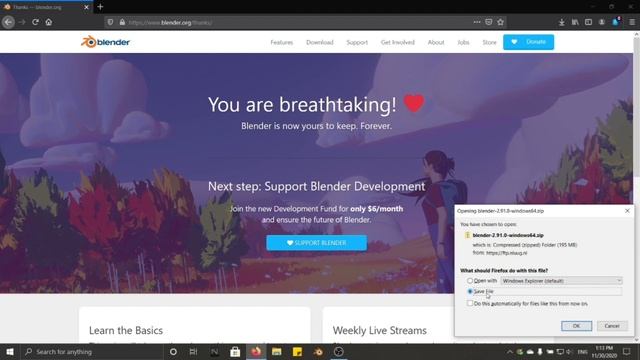This screenshot has height=360, width=640.
Task: Click the address bar URL
Action: (x=169, y=22)
